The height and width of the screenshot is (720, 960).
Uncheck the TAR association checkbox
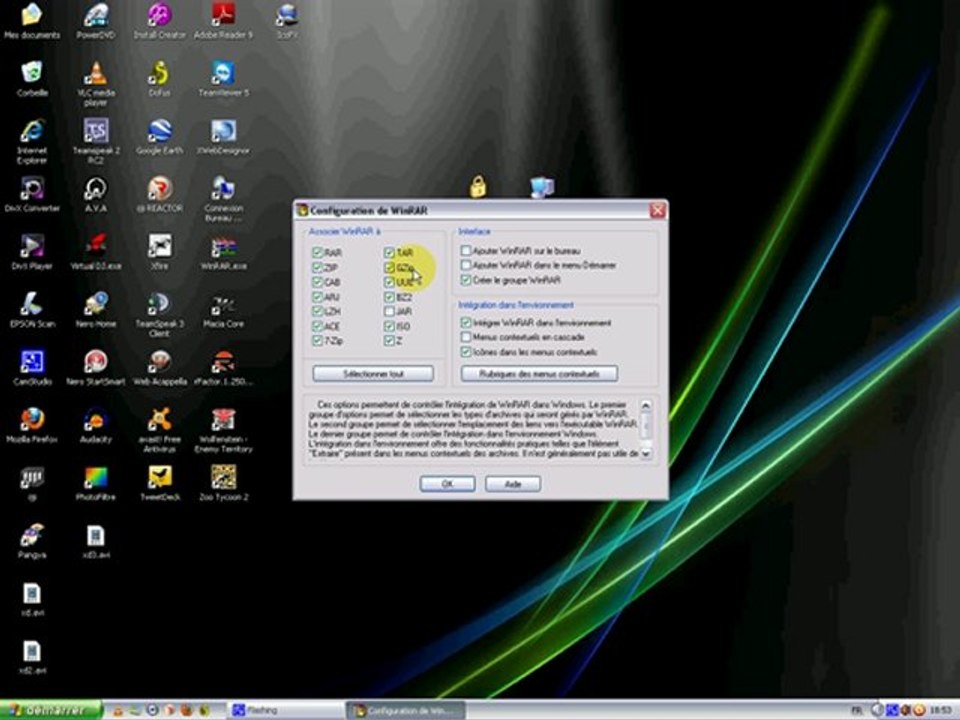tap(389, 252)
